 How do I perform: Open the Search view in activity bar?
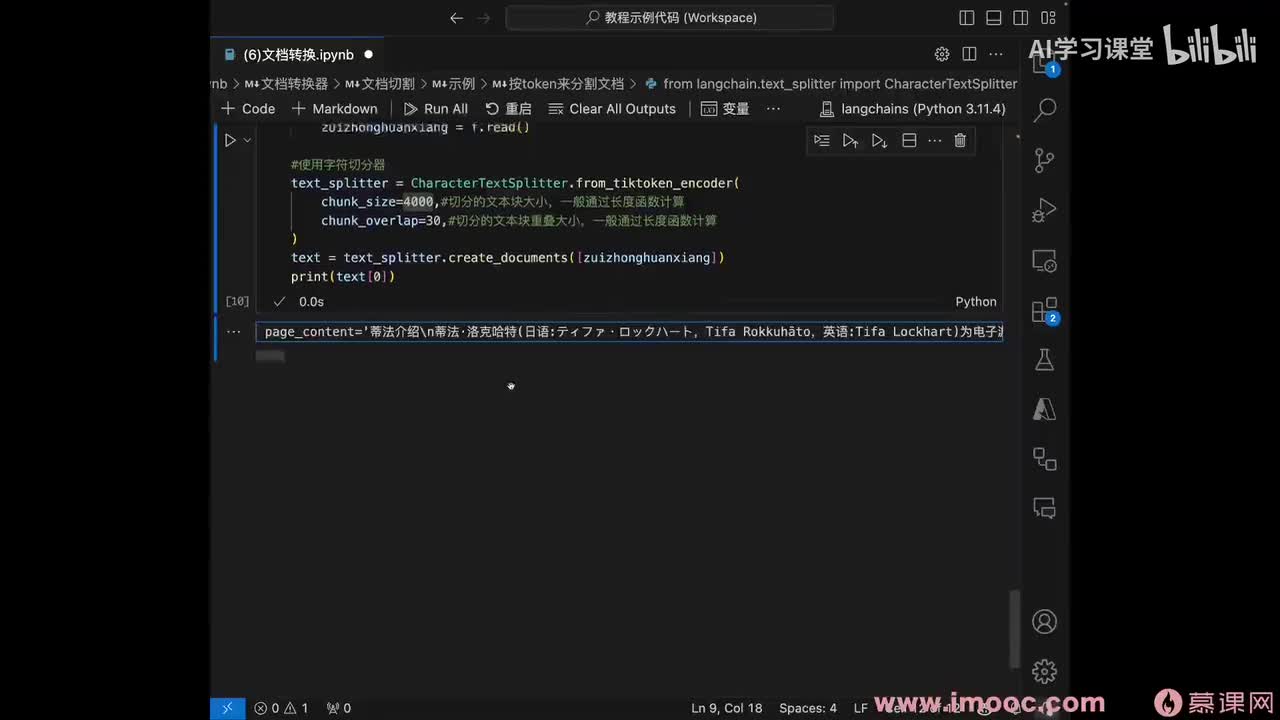1045,109
